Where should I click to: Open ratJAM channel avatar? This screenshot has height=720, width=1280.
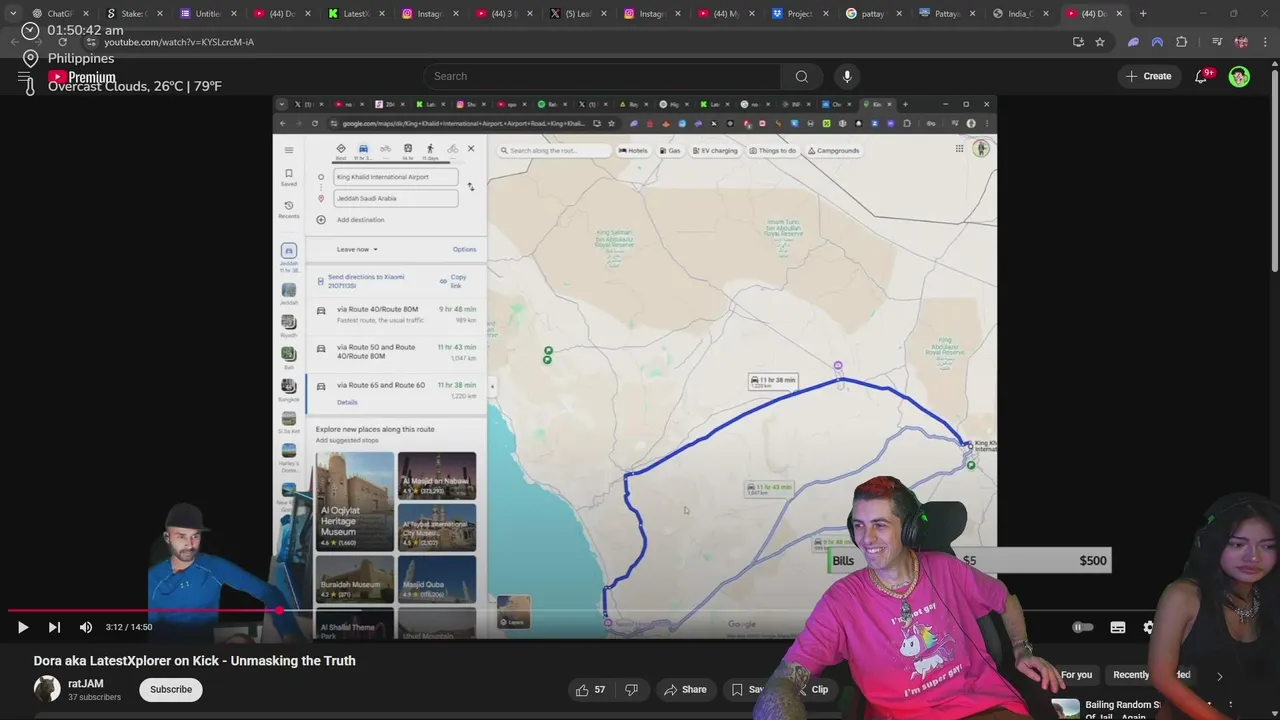pyautogui.click(x=47, y=689)
